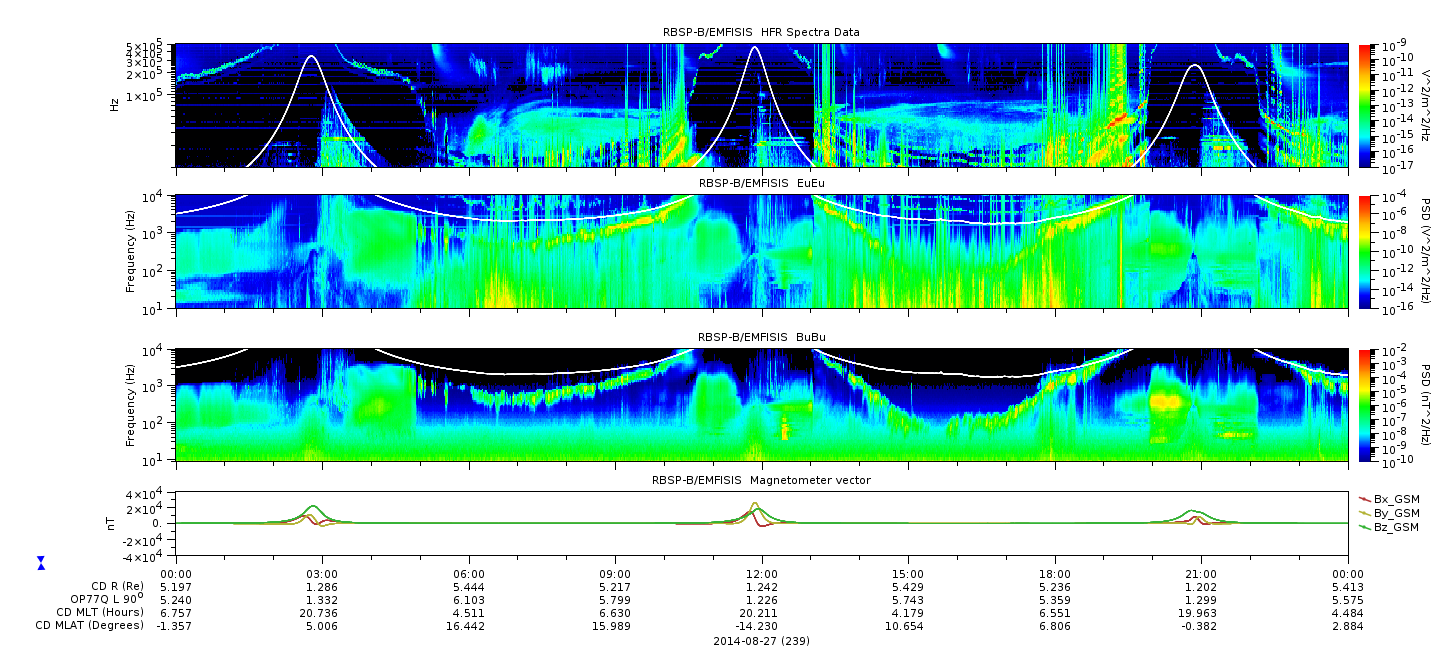Click the EuEu panel color bar
This screenshot has width=1447, height=658.
[x=1365, y=252]
